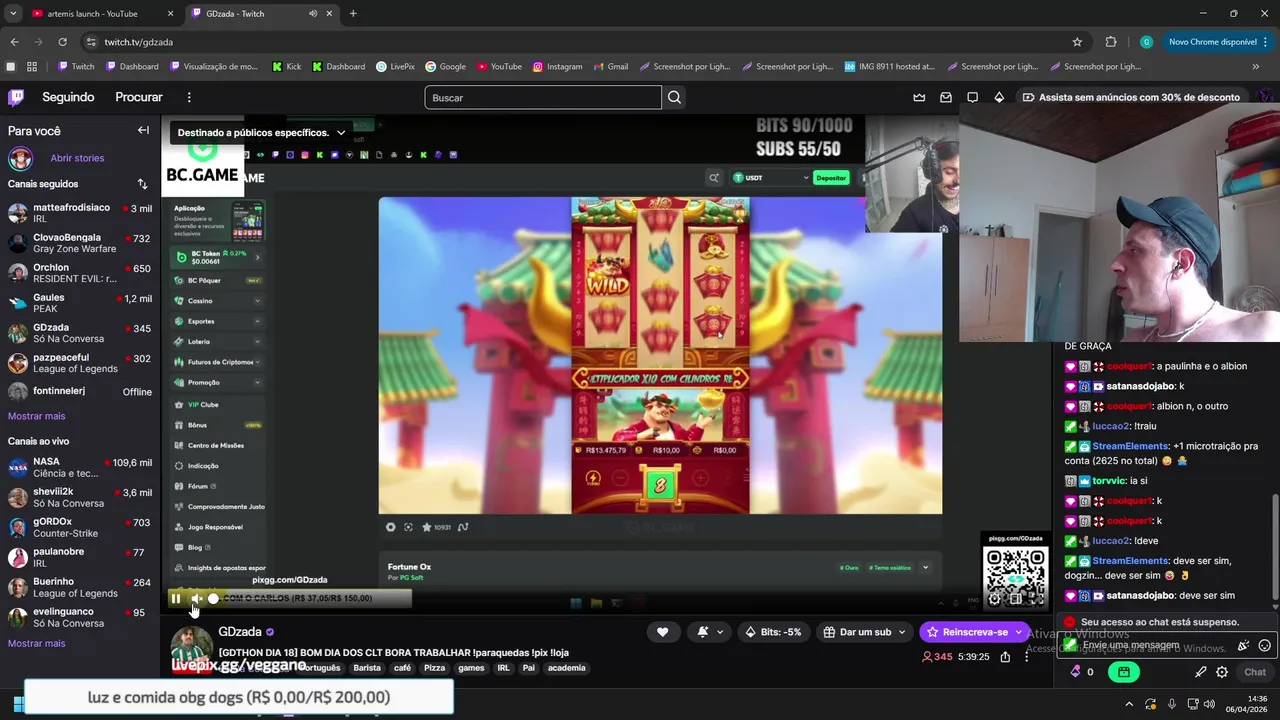Viewport: 1280px width, 720px height.
Task: Open the GDzada channel name link
Action: coord(240,632)
